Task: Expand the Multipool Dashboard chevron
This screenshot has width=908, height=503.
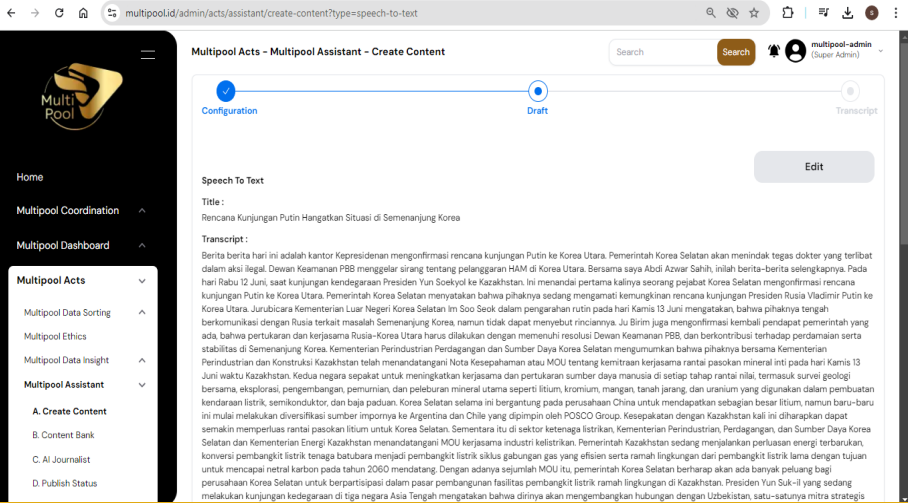Action: pos(142,245)
